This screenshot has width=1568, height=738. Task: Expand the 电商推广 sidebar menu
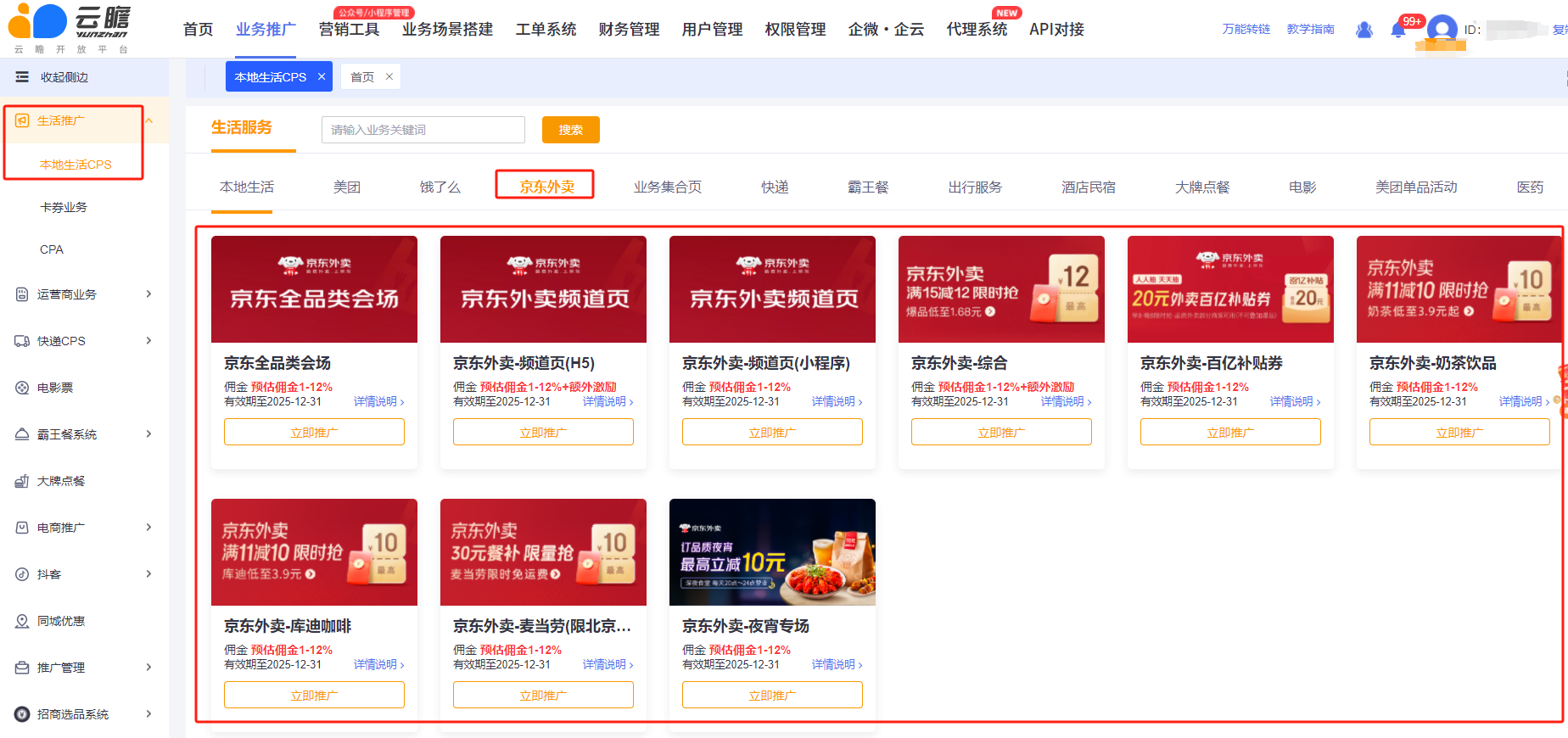(x=149, y=528)
